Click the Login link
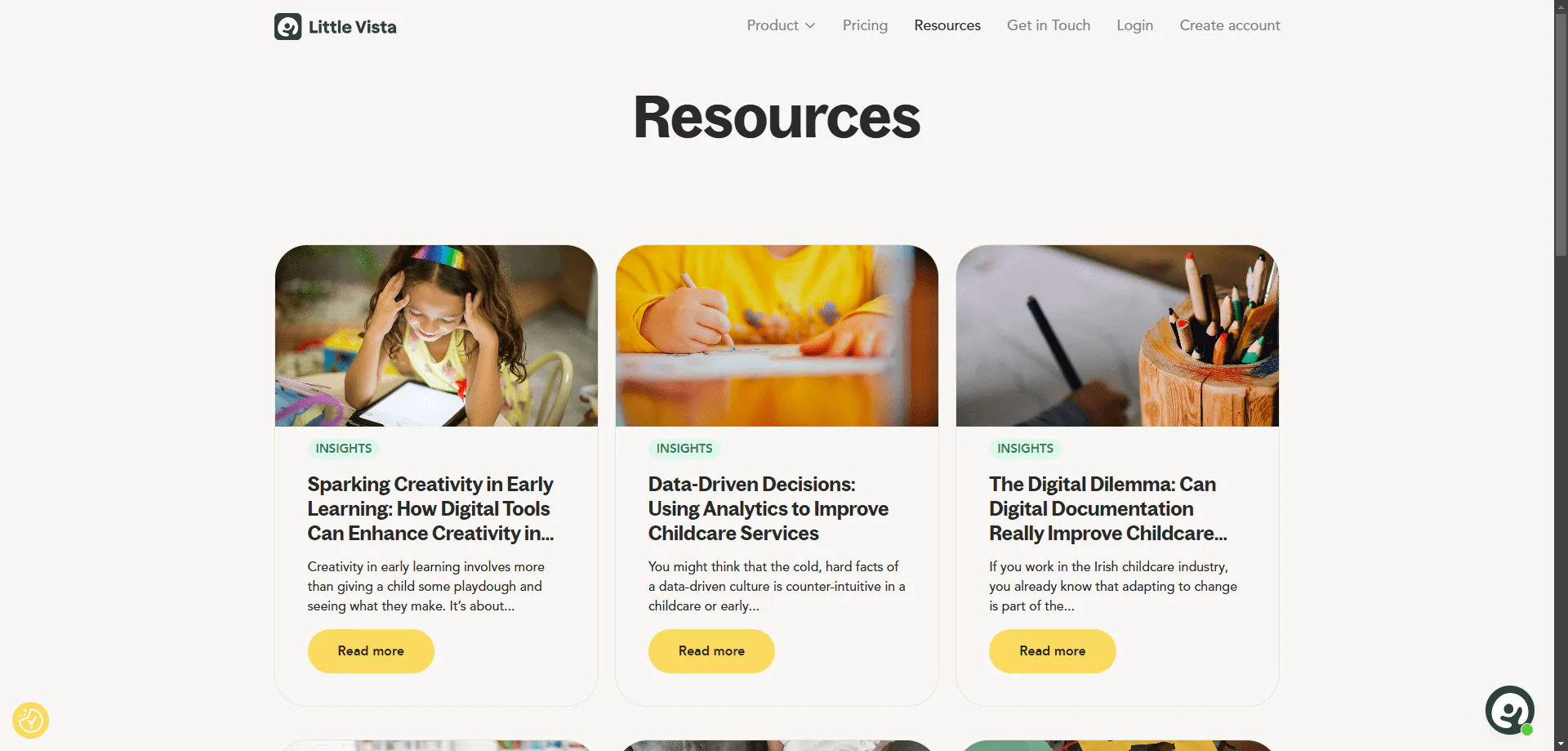 coord(1134,25)
